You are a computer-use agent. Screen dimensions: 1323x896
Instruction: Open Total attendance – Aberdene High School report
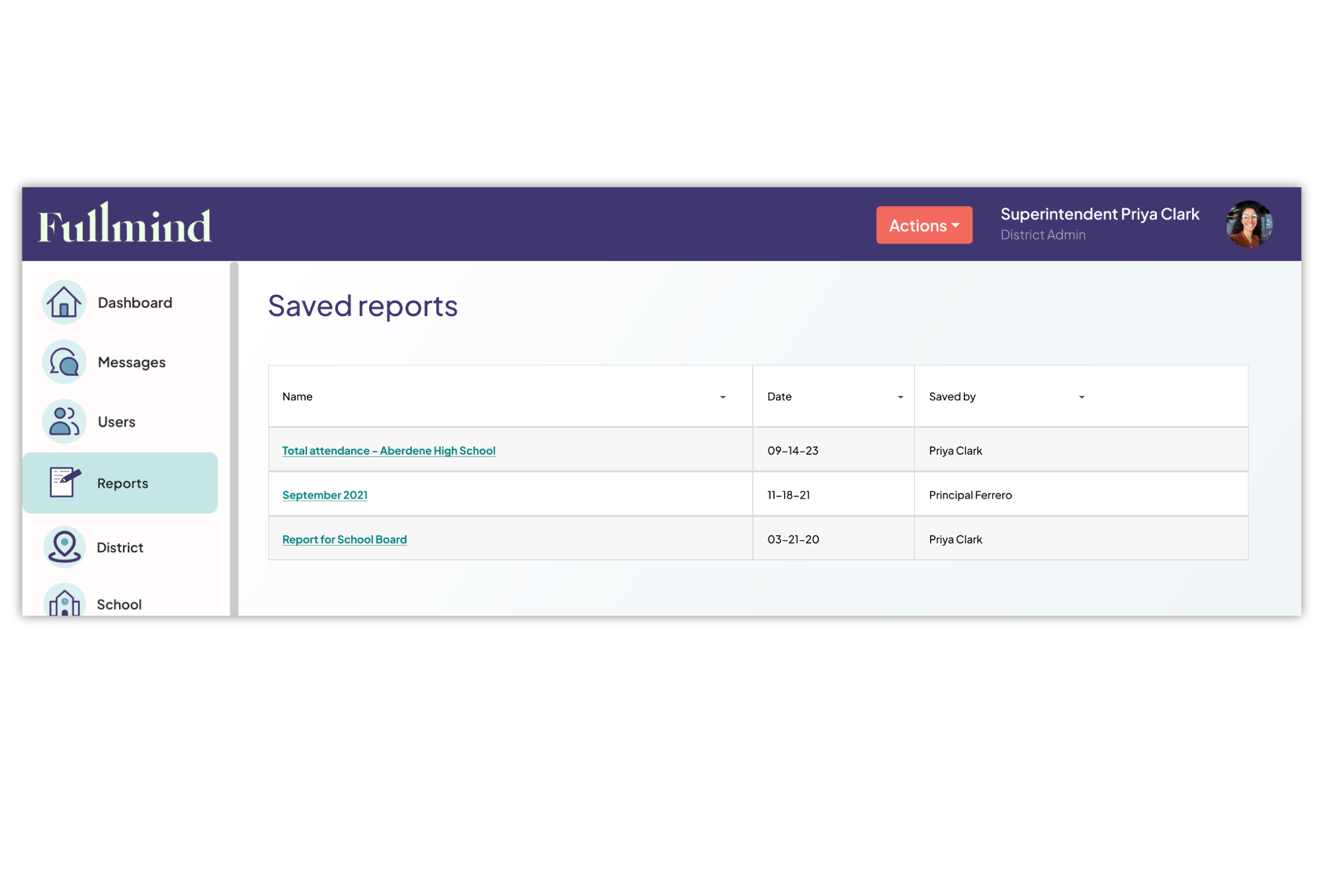388,451
